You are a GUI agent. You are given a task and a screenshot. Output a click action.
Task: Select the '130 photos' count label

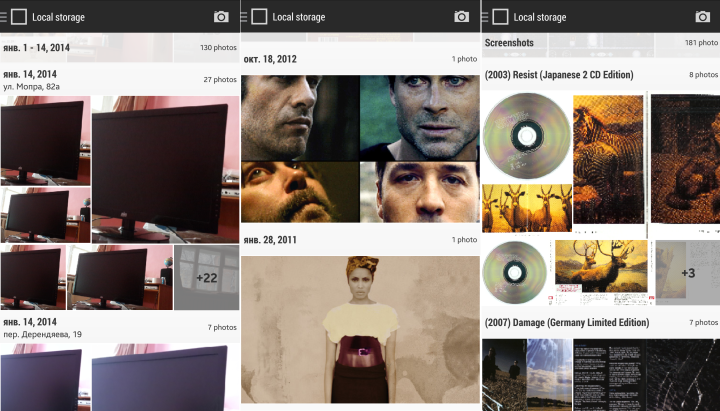tap(219, 47)
